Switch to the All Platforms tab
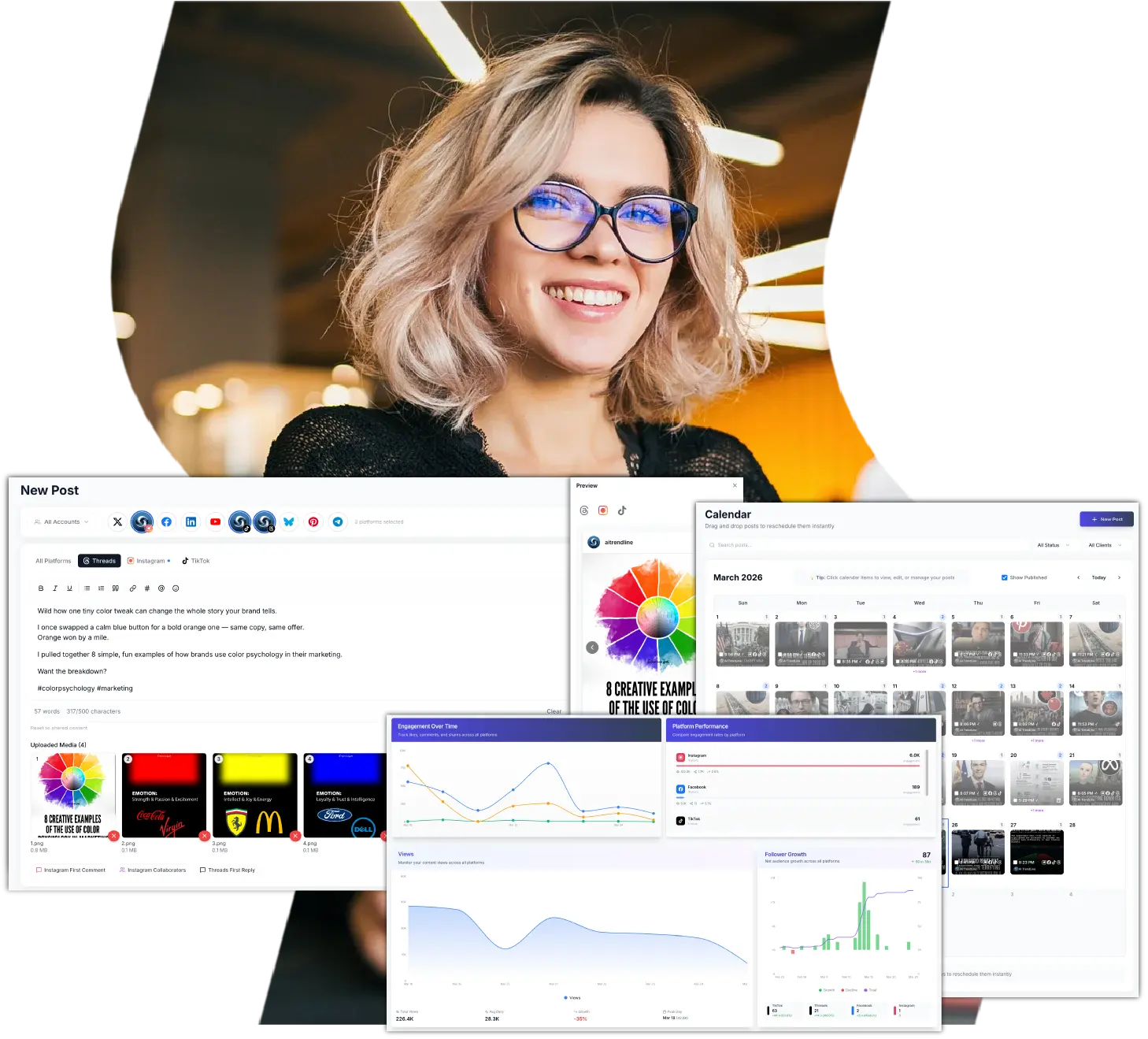The width and height of the screenshot is (1148, 1039). pyautogui.click(x=52, y=561)
